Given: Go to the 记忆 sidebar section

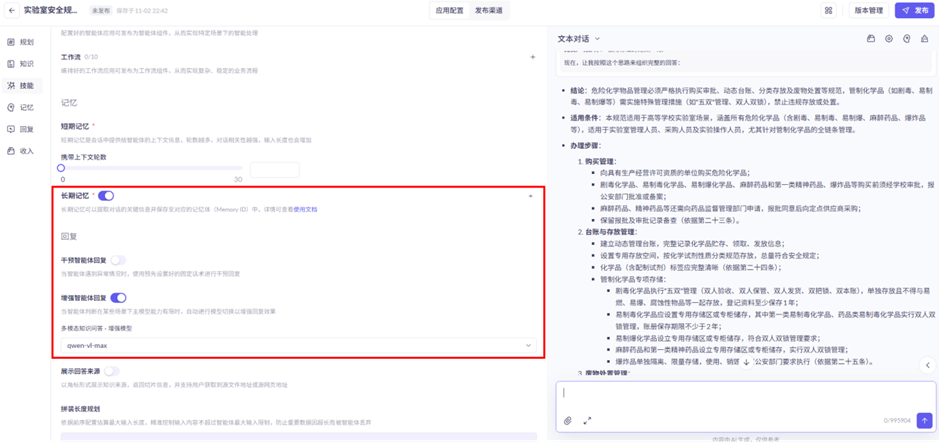Looking at the screenshot, I should (x=22, y=107).
